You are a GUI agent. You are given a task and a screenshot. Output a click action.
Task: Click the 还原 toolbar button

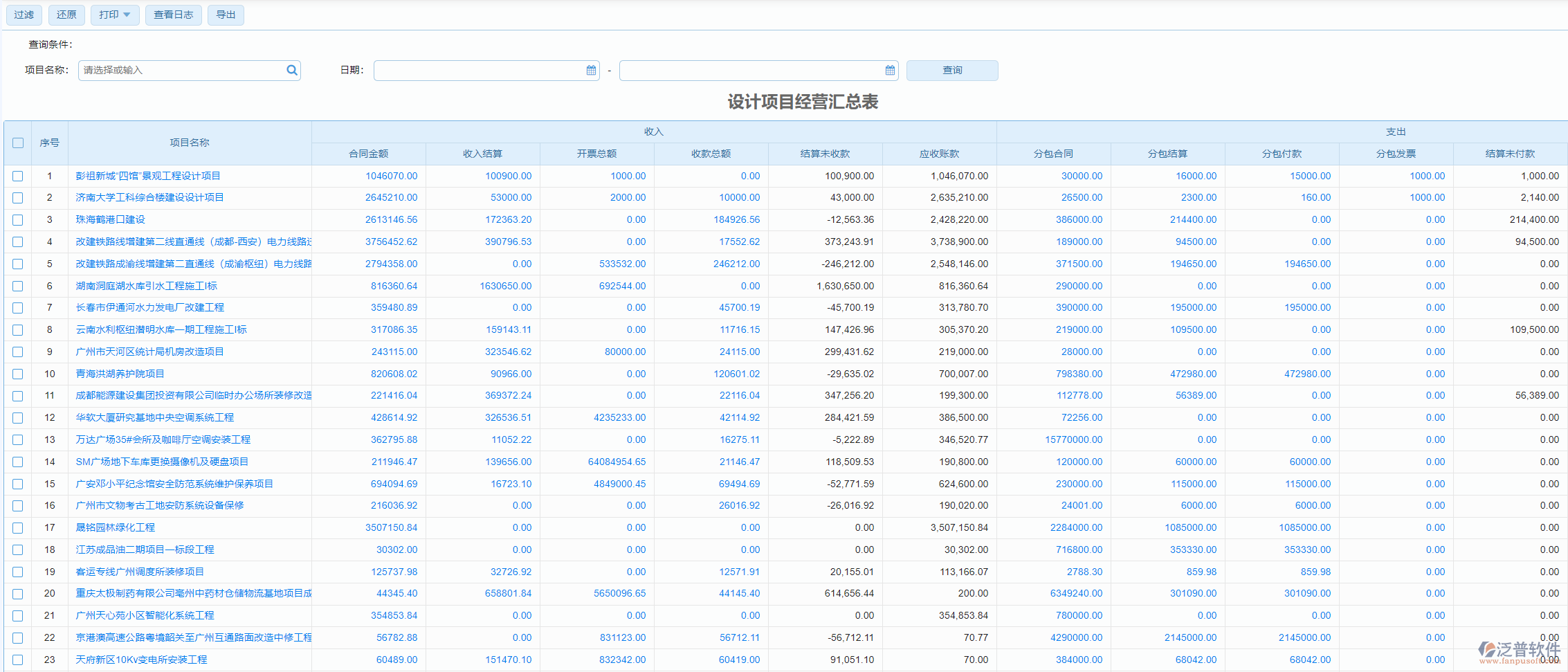66,15
